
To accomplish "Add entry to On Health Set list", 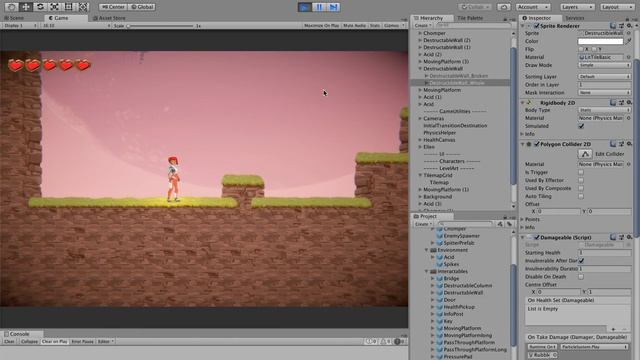I will click(613, 329).
